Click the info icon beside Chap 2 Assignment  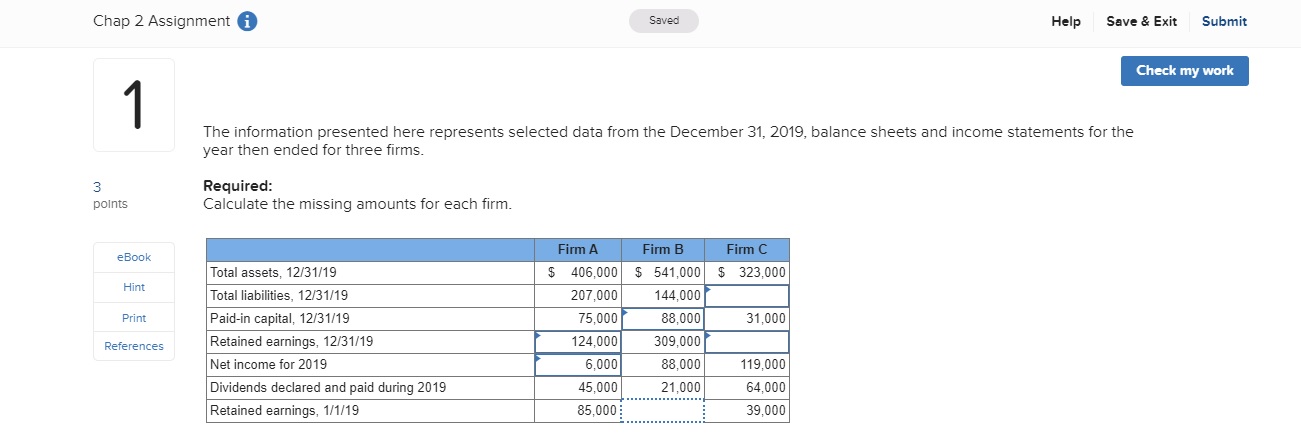pos(248,21)
